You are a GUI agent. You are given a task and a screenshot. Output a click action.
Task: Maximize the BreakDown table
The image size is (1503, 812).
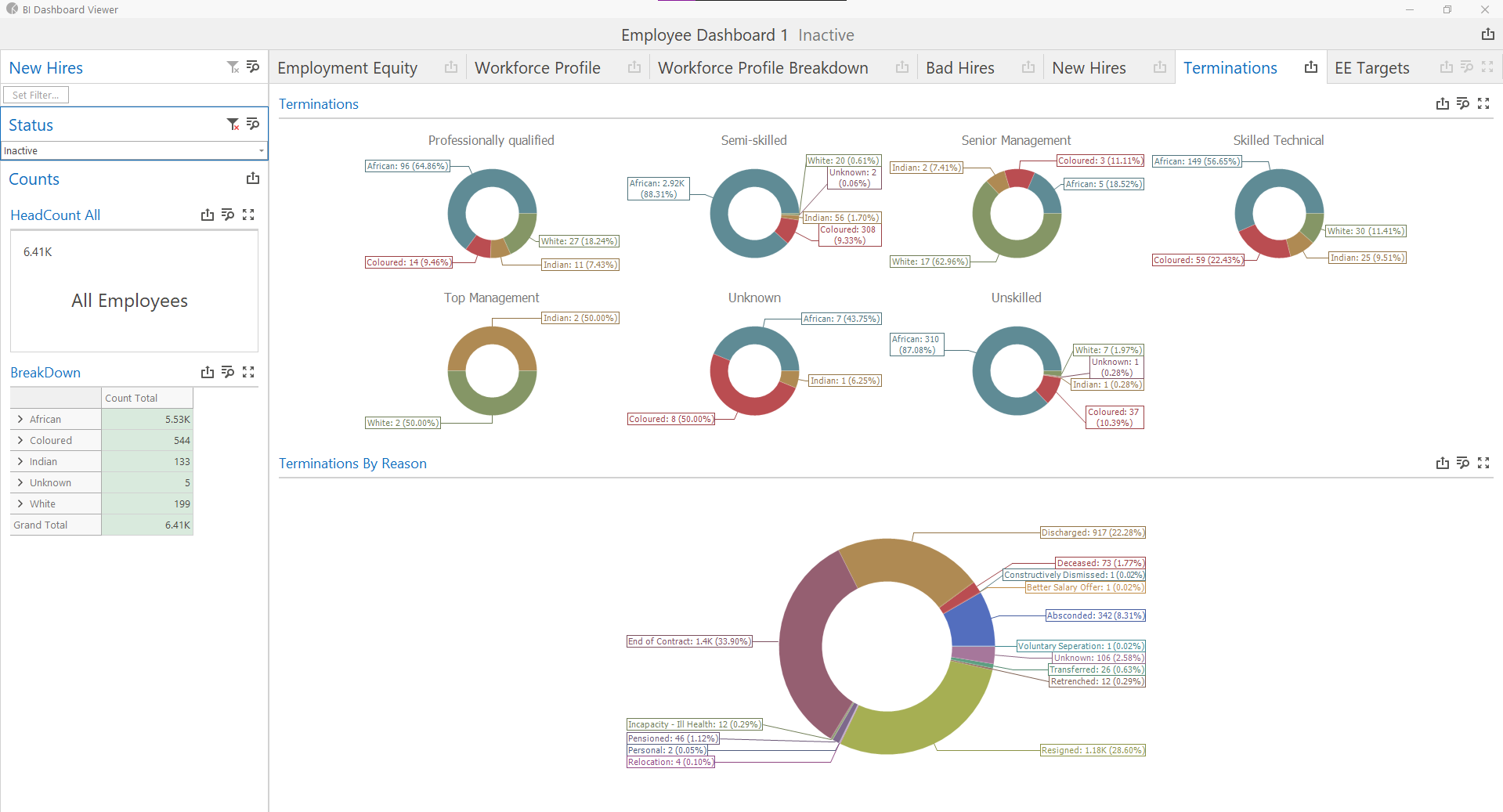click(x=248, y=372)
